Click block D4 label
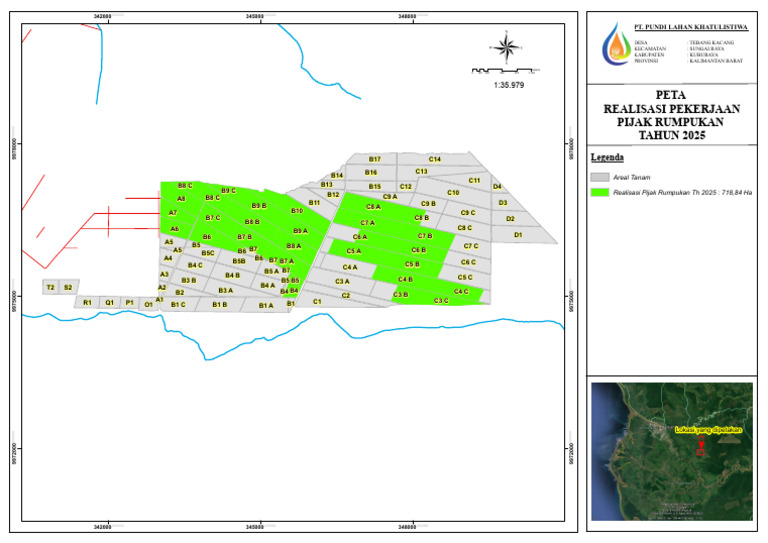 click(497, 187)
